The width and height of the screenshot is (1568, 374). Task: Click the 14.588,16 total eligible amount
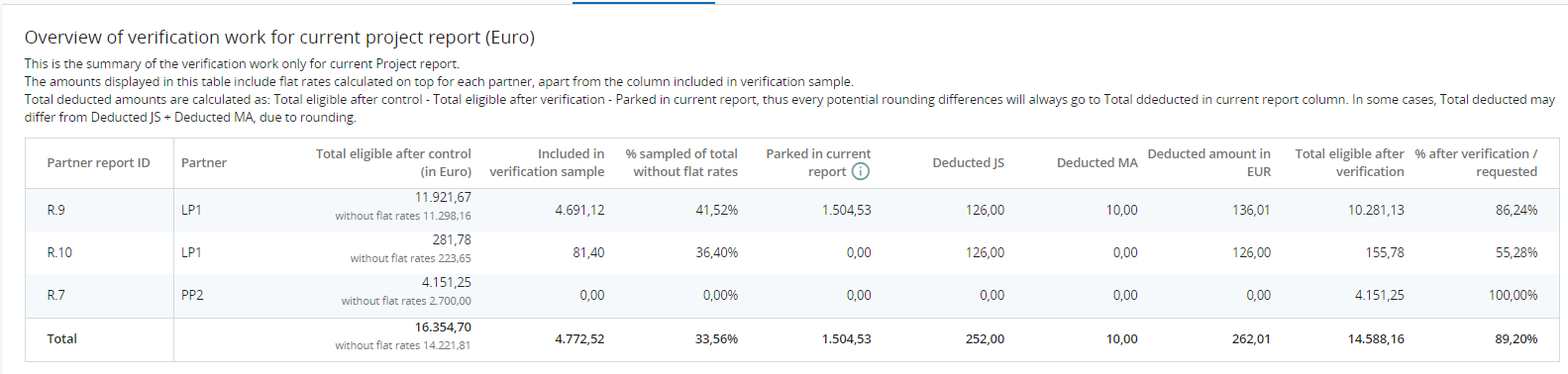(x=1376, y=338)
